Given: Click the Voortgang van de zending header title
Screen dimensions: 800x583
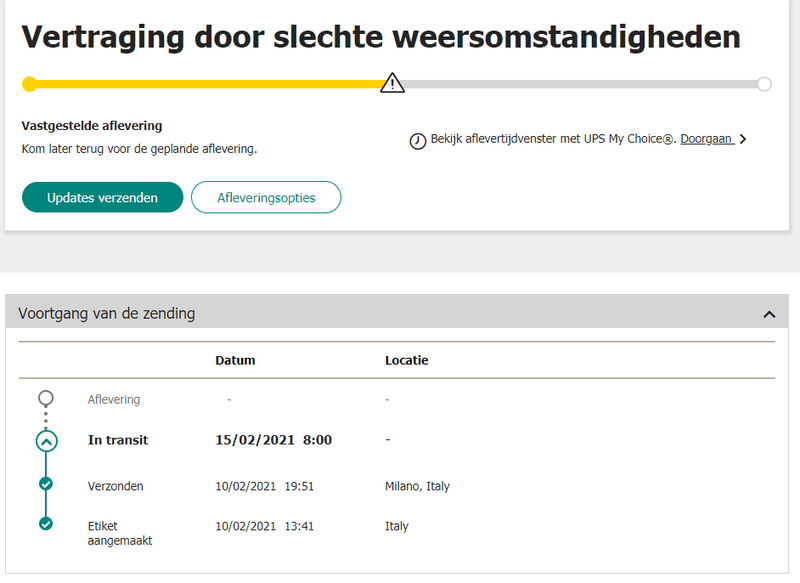Looking at the screenshot, I should coord(107,314).
